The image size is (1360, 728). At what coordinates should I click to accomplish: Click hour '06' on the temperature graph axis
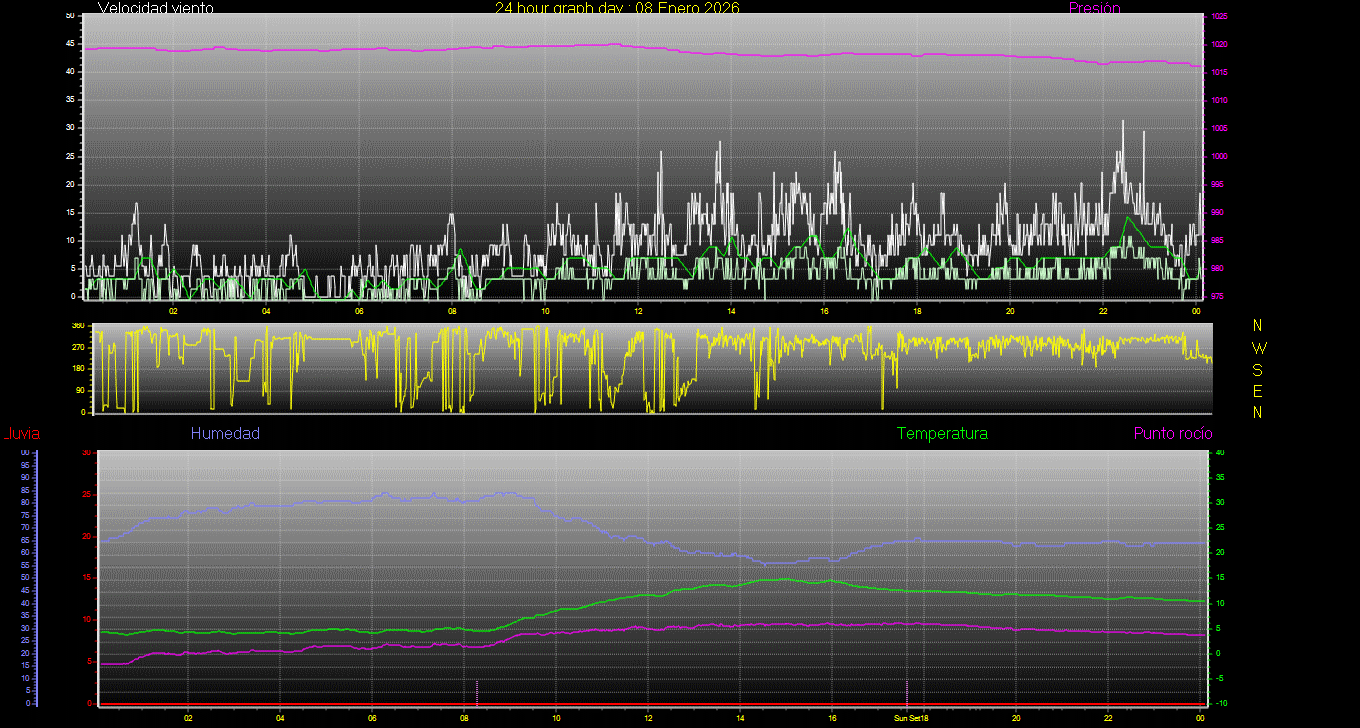[x=372, y=718]
